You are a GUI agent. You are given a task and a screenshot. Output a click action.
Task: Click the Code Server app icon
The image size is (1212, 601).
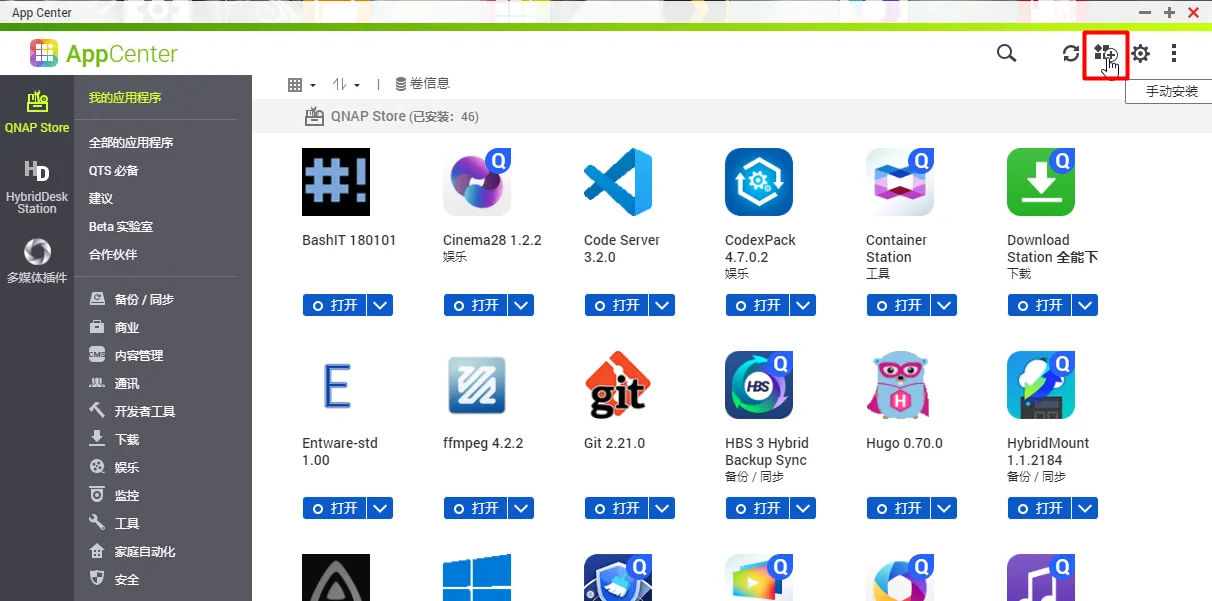618,182
